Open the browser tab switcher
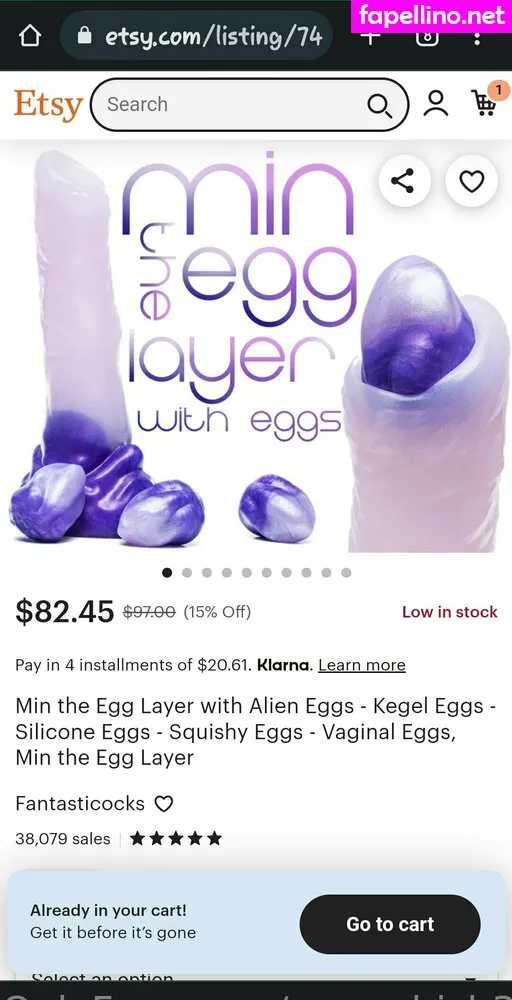 (427, 36)
